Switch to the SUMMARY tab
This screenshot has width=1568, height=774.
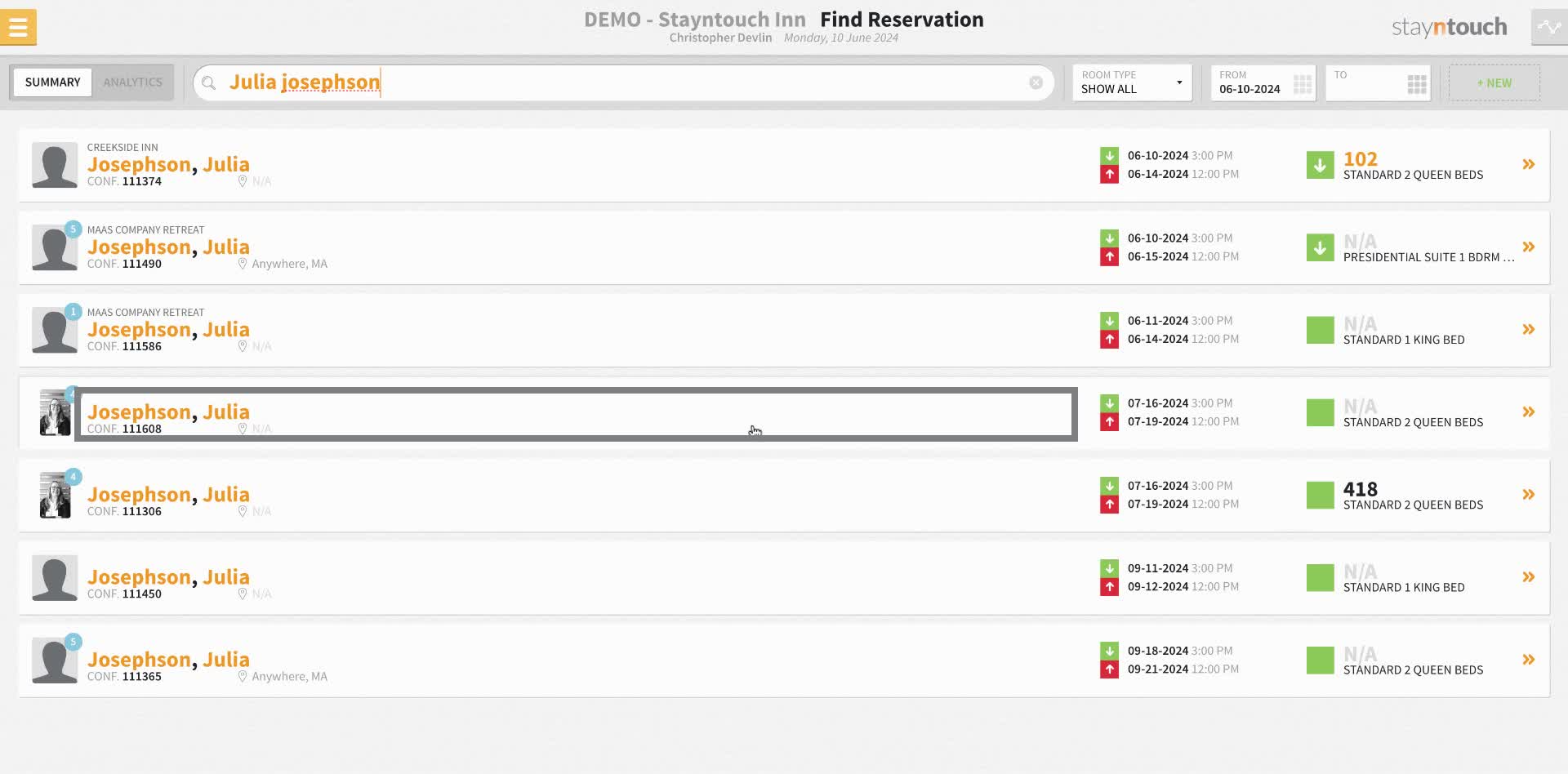point(52,82)
